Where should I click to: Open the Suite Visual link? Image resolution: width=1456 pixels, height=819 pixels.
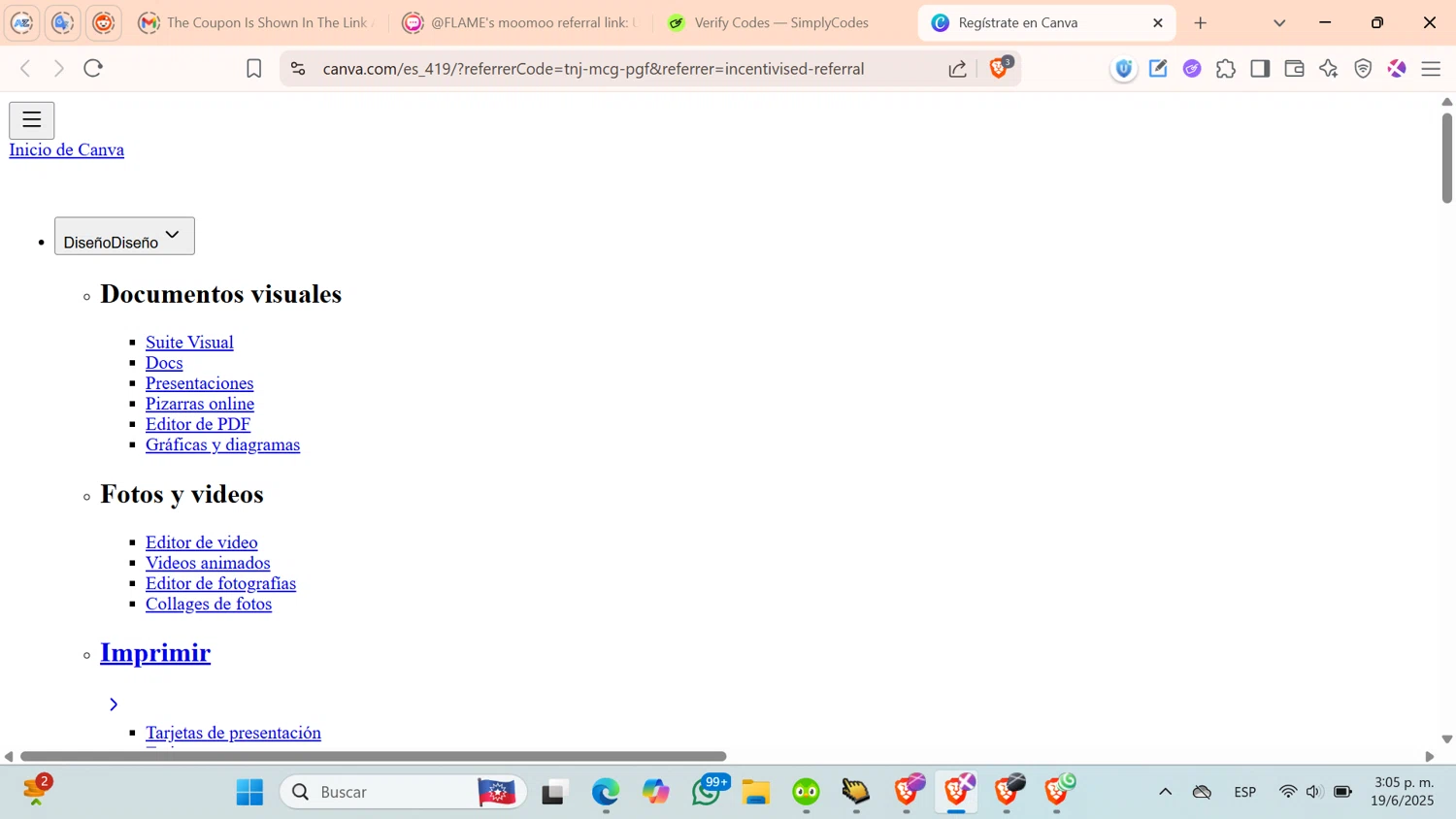(189, 342)
